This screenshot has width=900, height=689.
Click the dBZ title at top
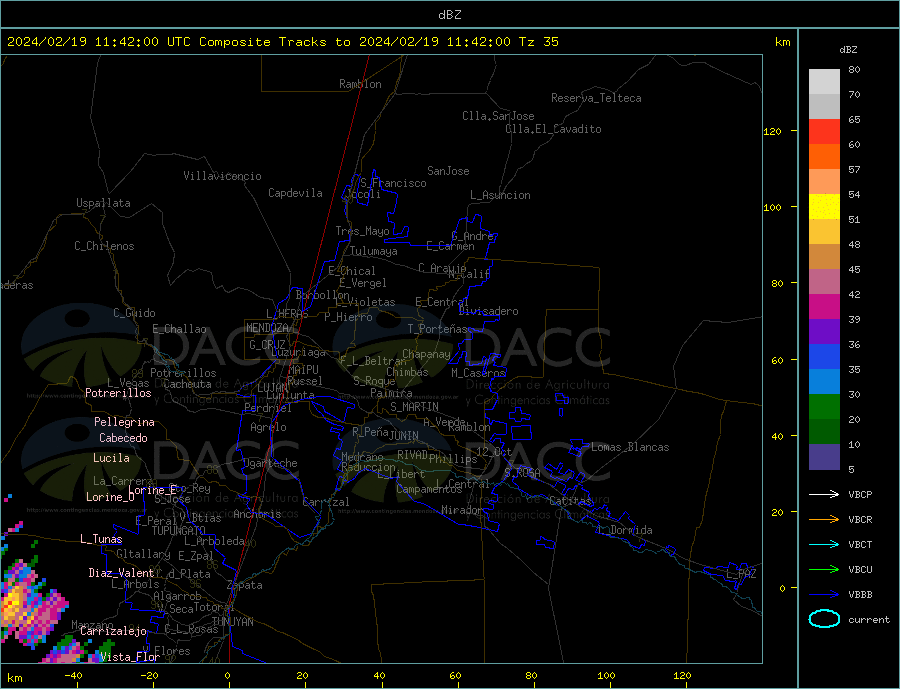pyautogui.click(x=449, y=15)
